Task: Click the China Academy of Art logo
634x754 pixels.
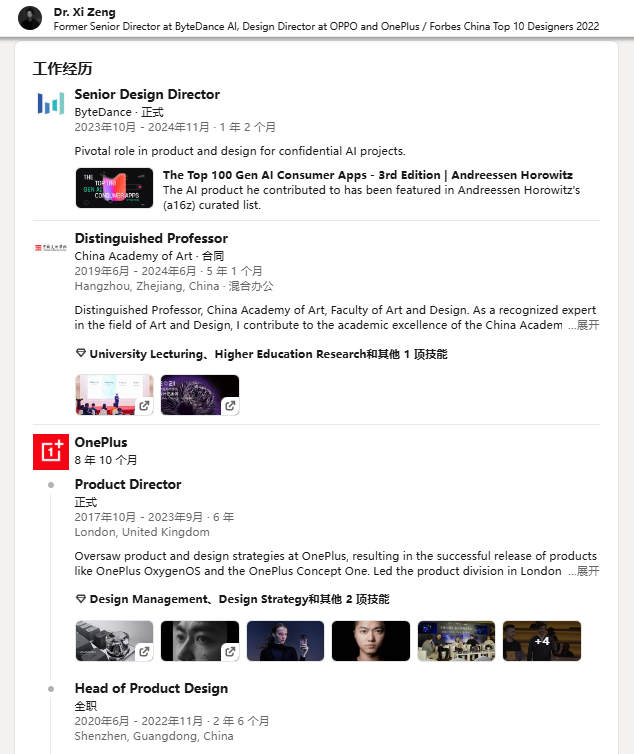Action: [x=51, y=248]
